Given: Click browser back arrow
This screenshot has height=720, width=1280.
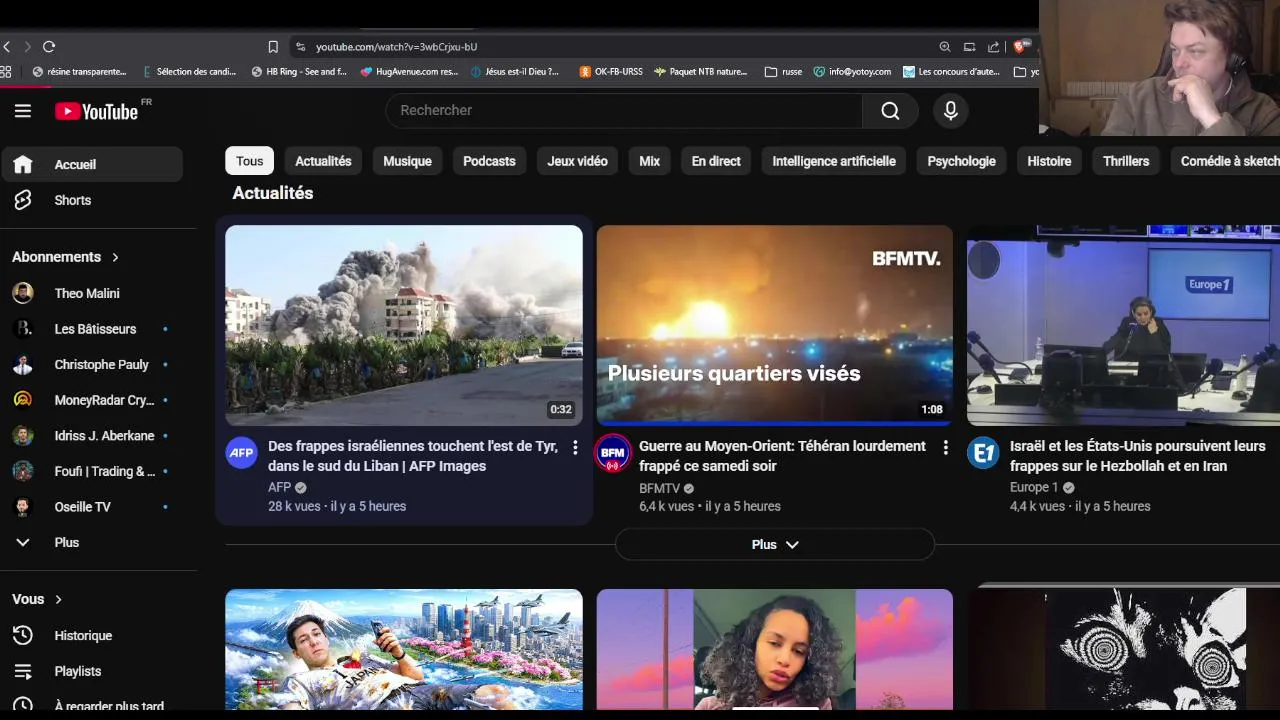Looking at the screenshot, I should [x=7, y=47].
